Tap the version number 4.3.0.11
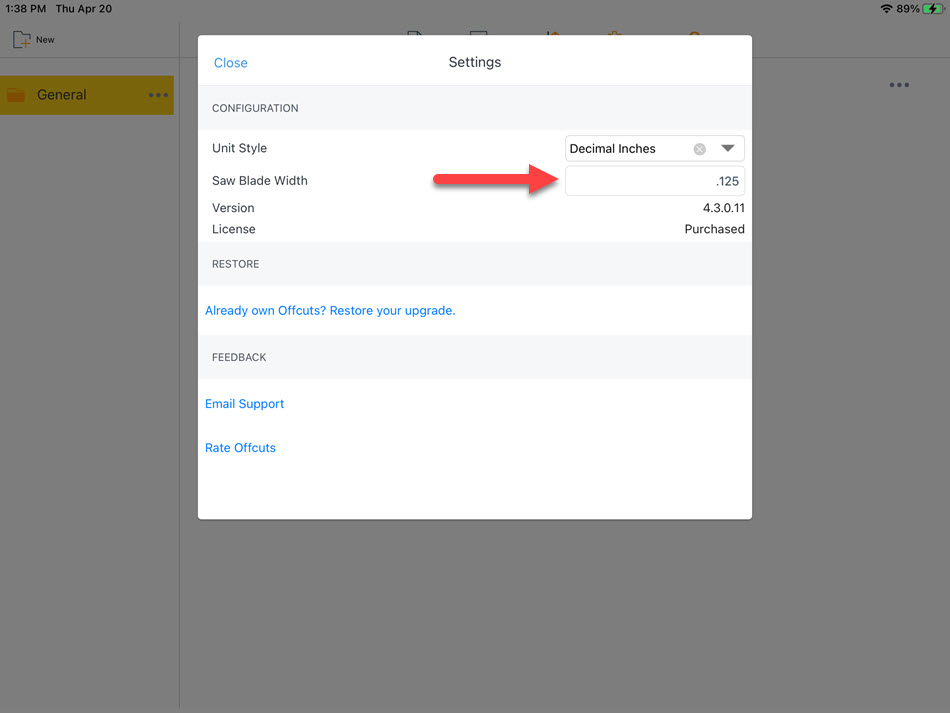 click(723, 208)
